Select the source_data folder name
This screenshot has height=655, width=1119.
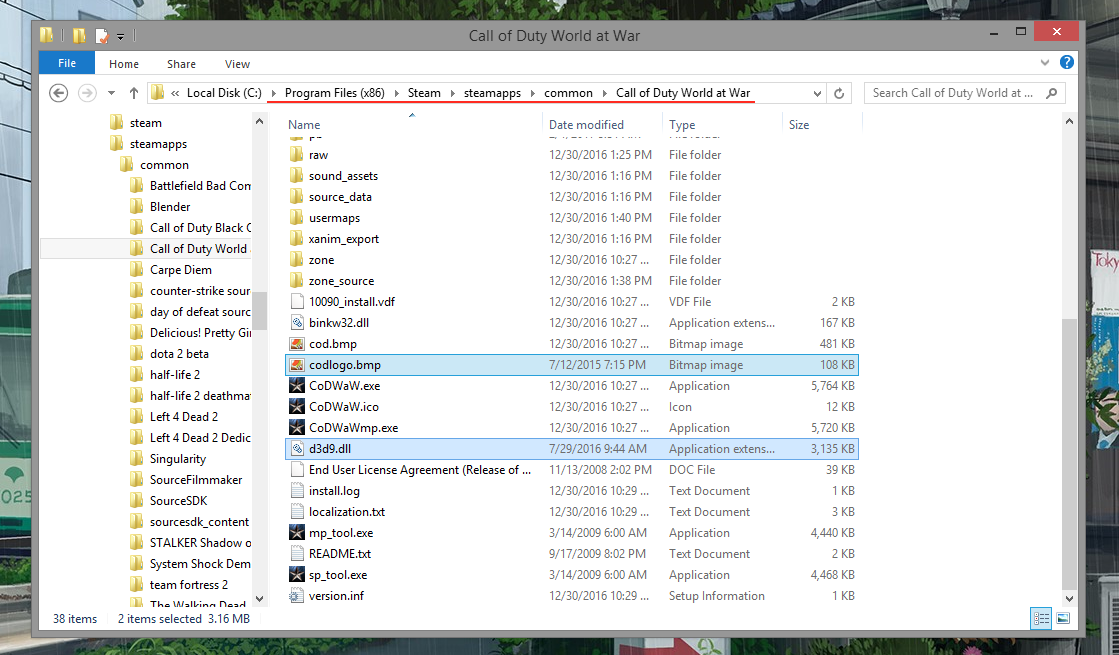(340, 197)
